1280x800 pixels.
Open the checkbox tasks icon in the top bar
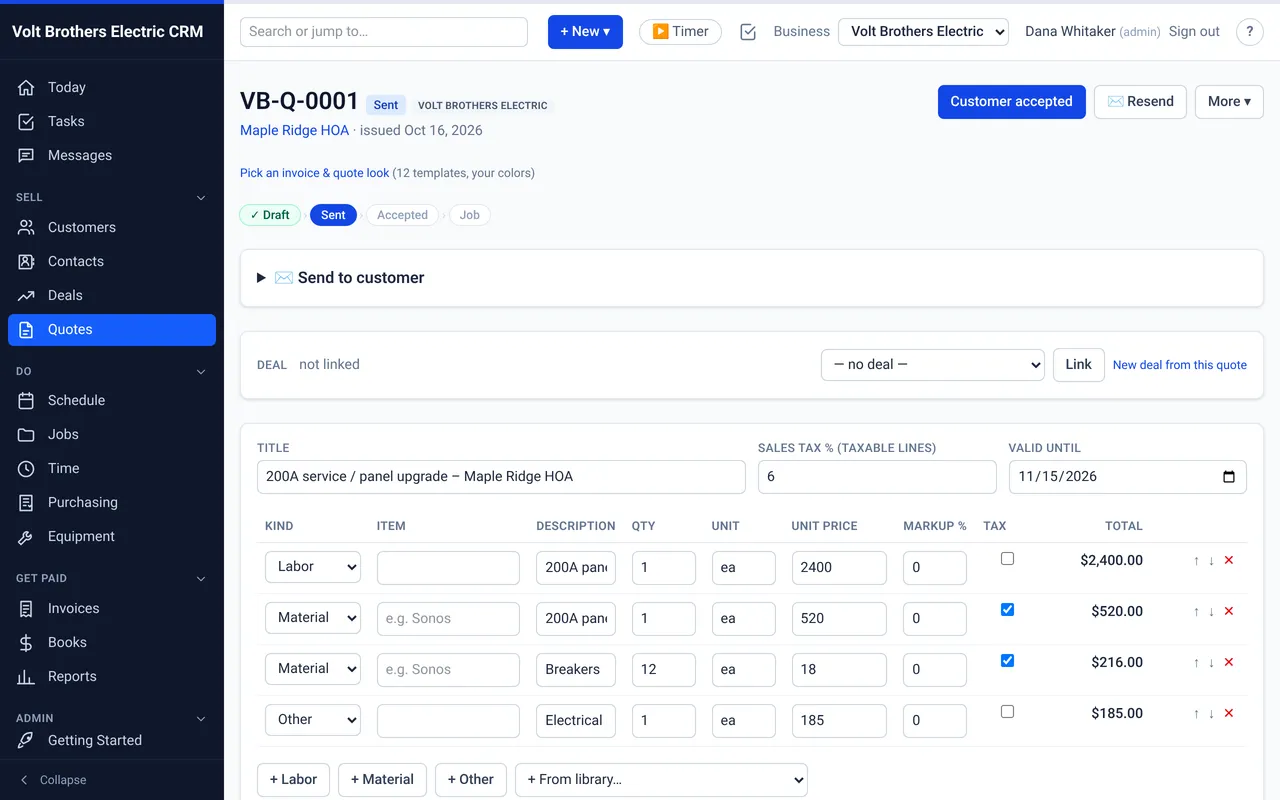point(748,32)
